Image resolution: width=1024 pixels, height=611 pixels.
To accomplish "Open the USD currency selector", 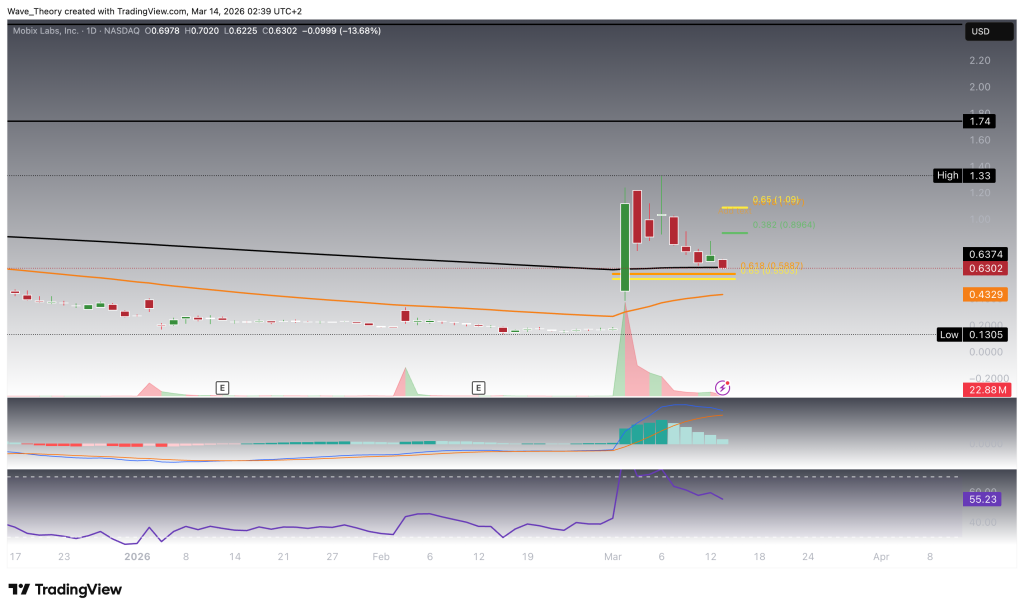I will pyautogui.click(x=984, y=32).
